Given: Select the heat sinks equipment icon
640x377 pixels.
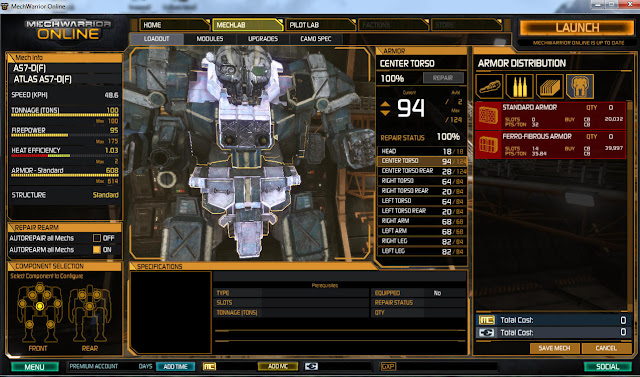Looking at the screenshot, I should coord(549,86).
